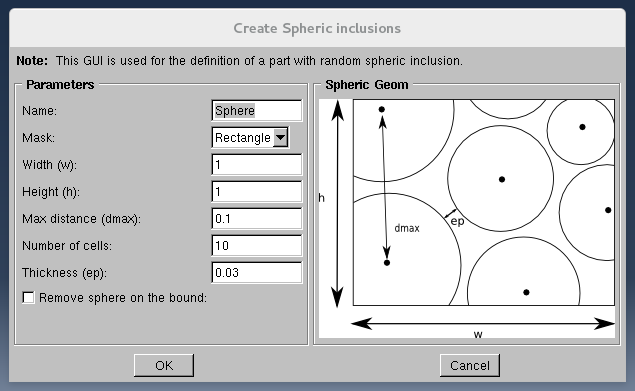Viewport: 635px width, 391px height.
Task: Click the dmax label in the diagram
Action: point(407,229)
